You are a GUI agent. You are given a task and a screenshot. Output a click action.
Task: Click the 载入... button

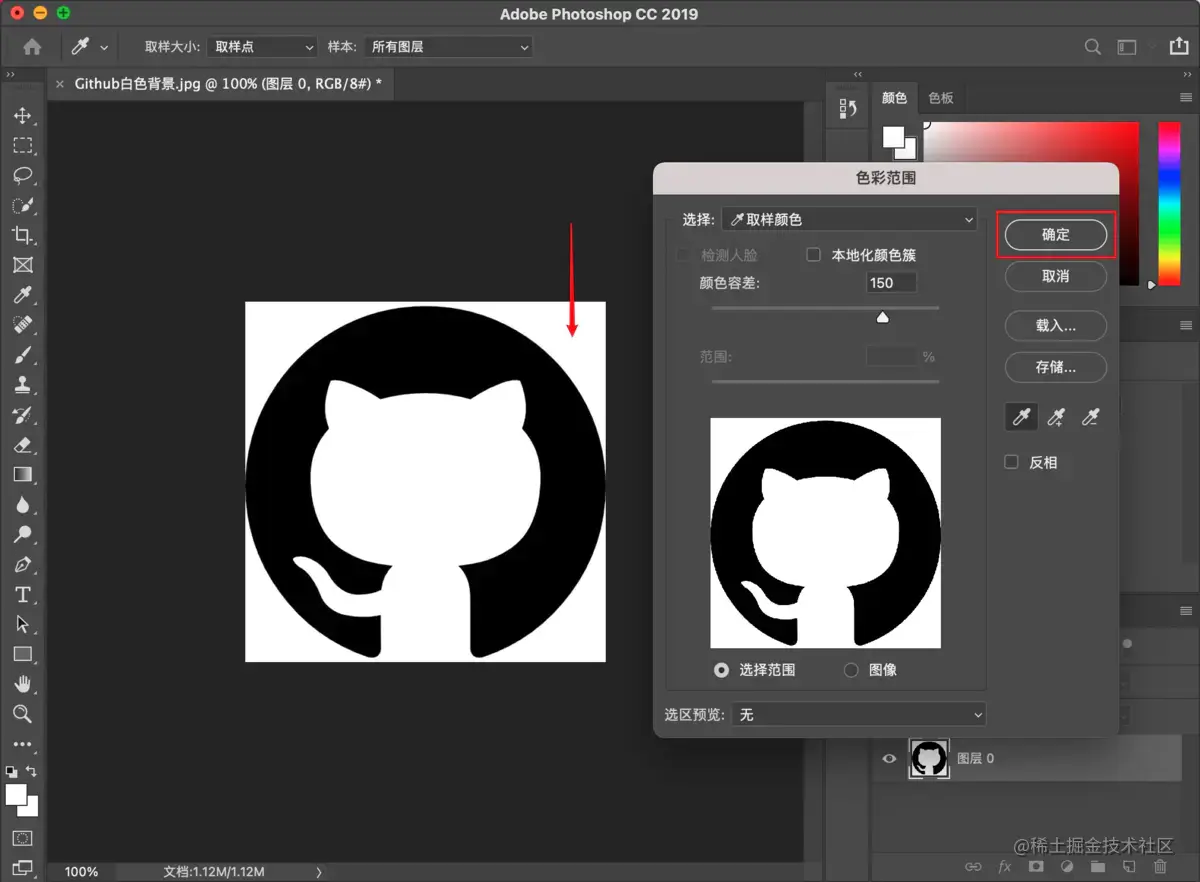coord(1056,326)
